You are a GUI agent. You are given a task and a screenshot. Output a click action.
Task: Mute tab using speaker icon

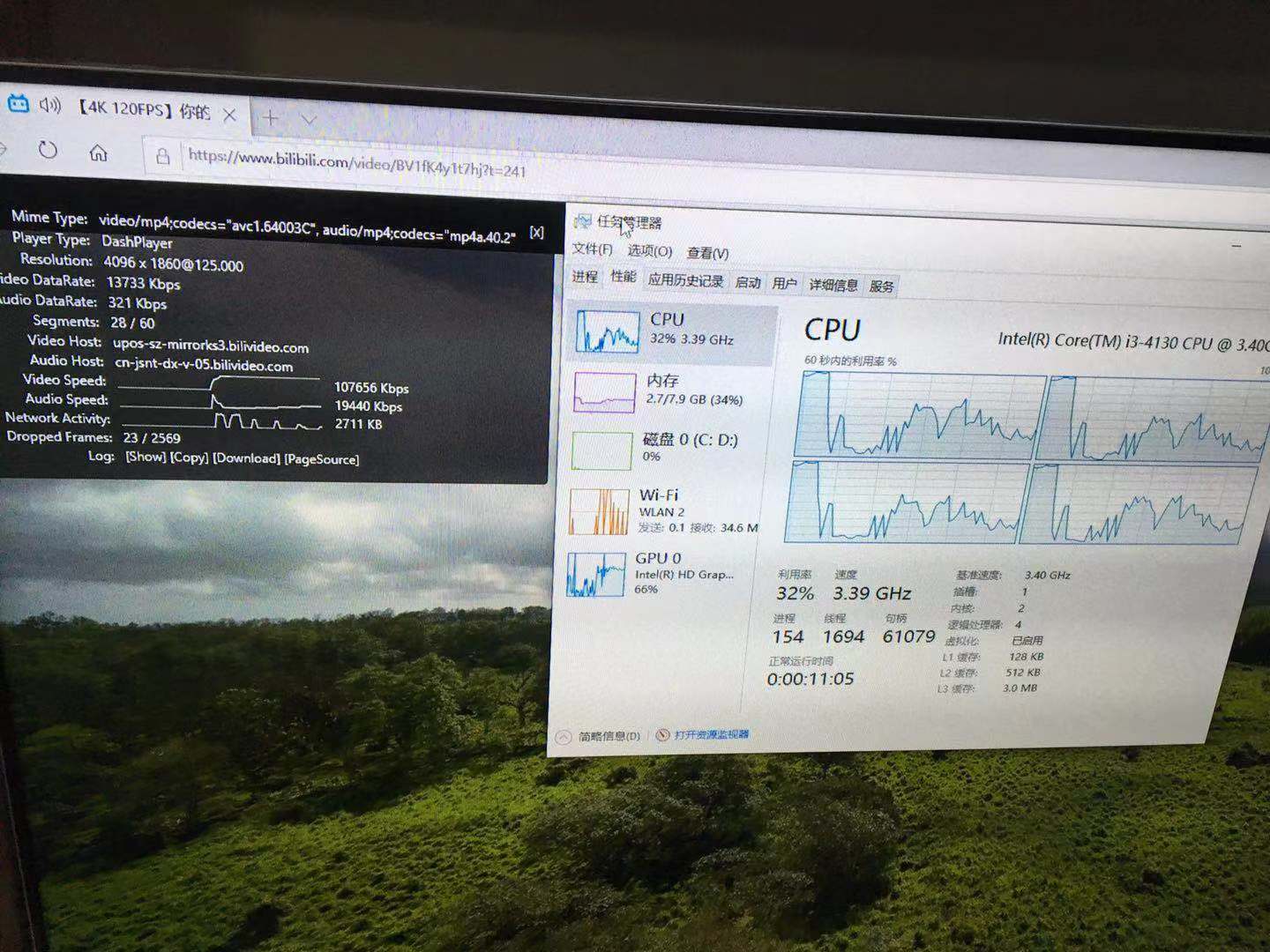click(50, 106)
